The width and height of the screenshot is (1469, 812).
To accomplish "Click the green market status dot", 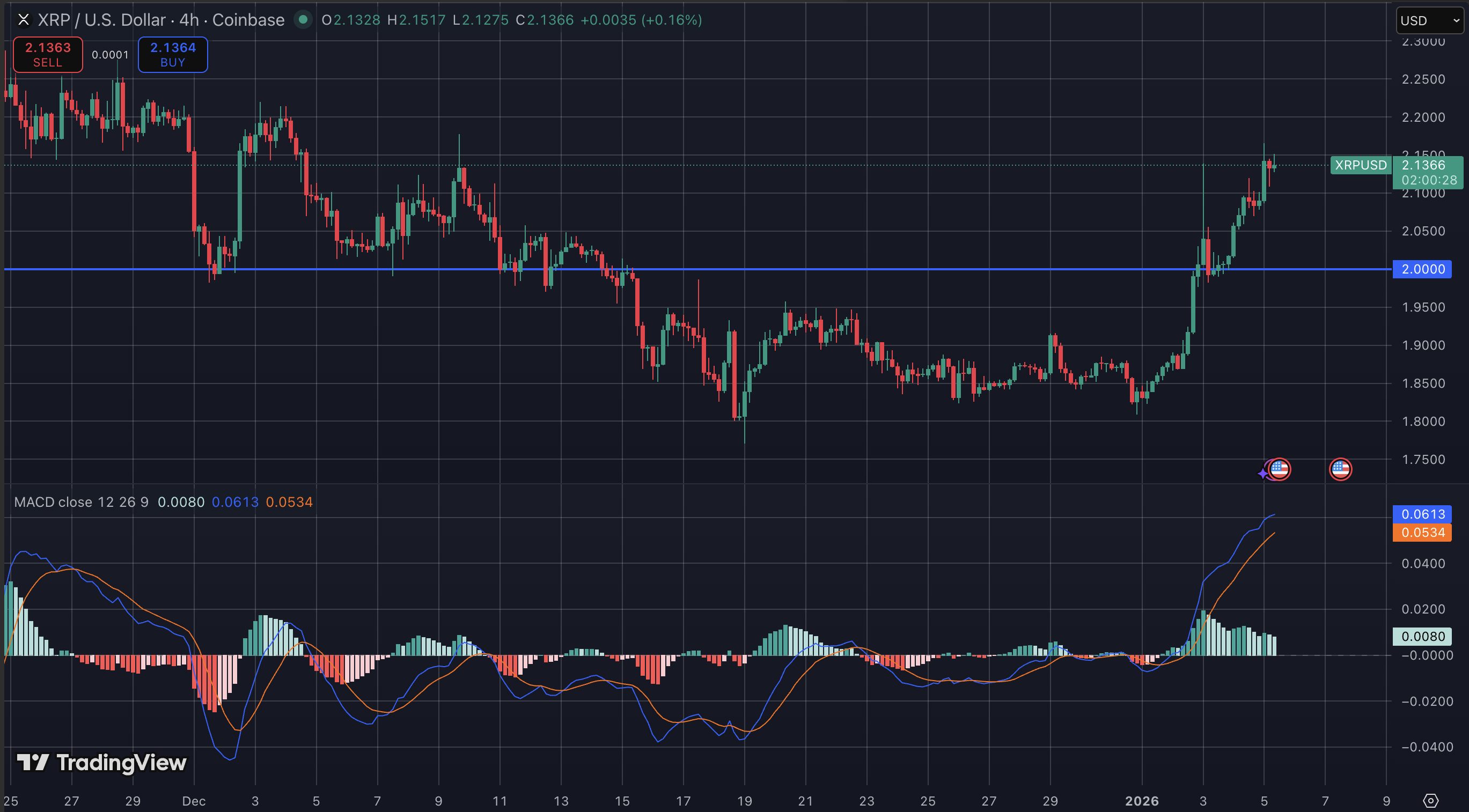I will [x=303, y=19].
